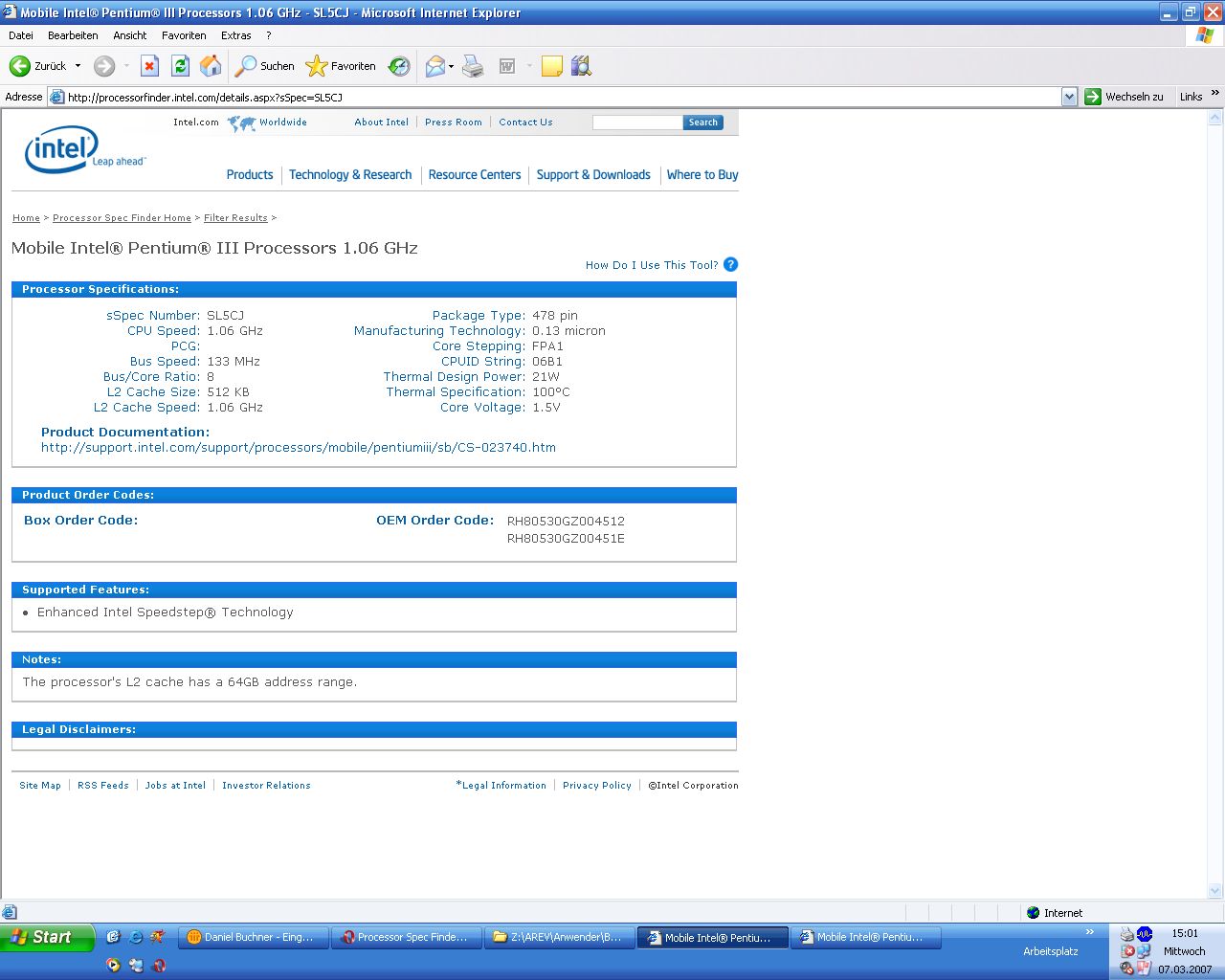The image size is (1225, 980).
Task: Click the network computers tray icon
Action: point(1144,951)
